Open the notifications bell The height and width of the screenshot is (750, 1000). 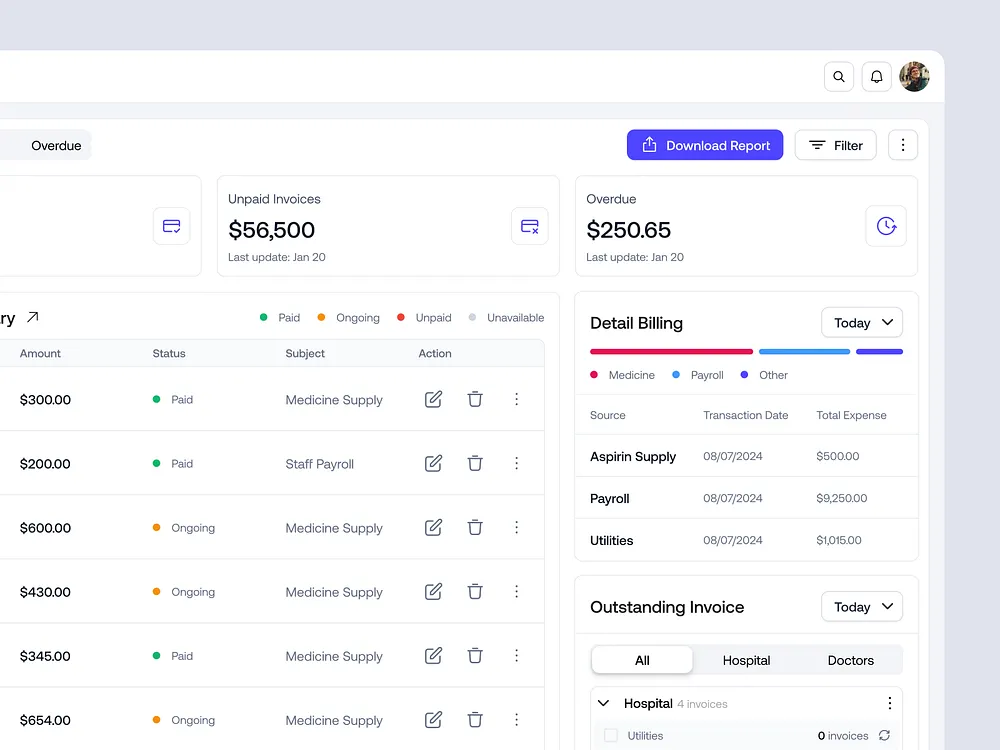pyautogui.click(x=876, y=77)
